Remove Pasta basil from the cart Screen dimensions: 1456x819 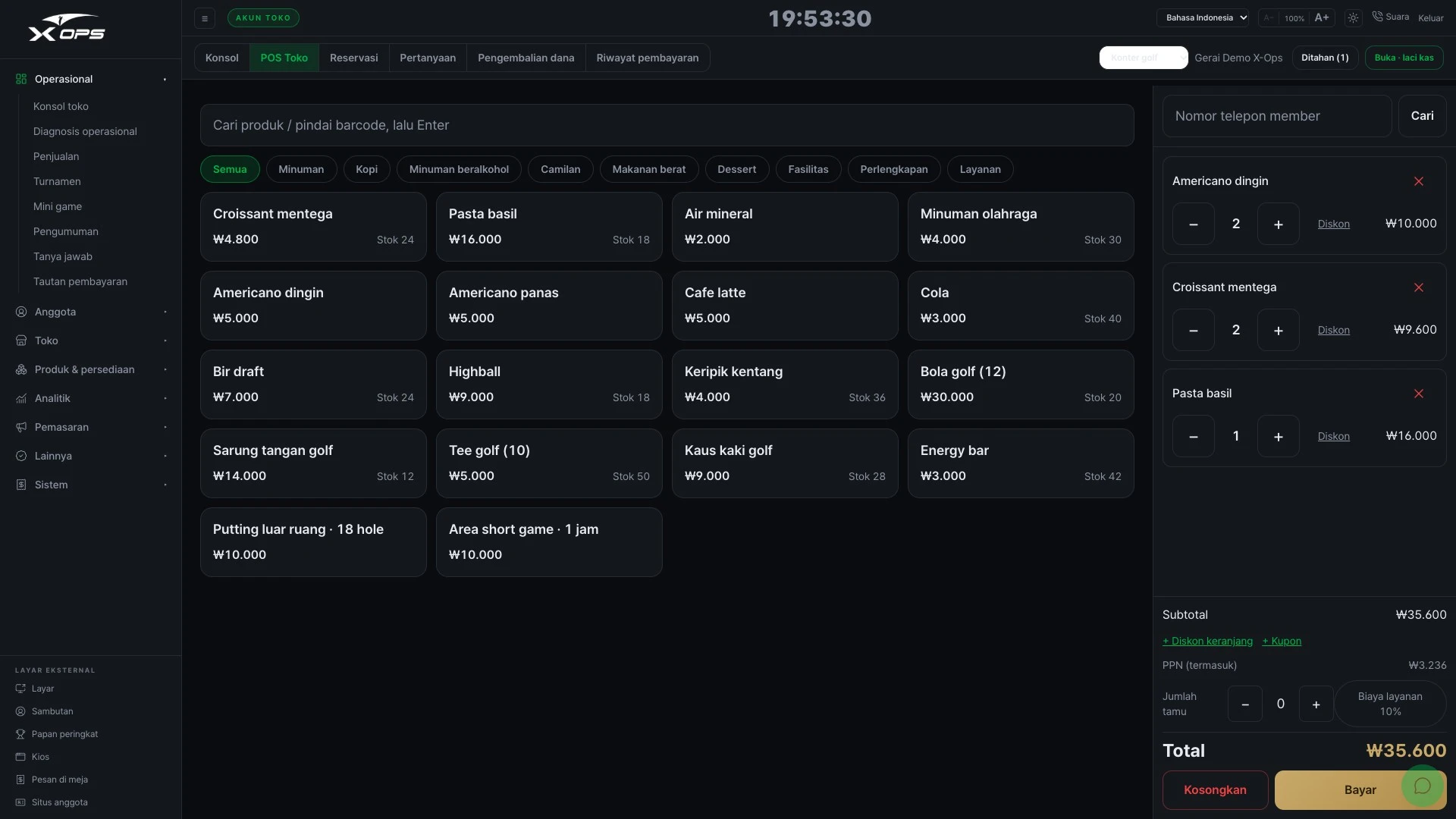click(x=1419, y=394)
